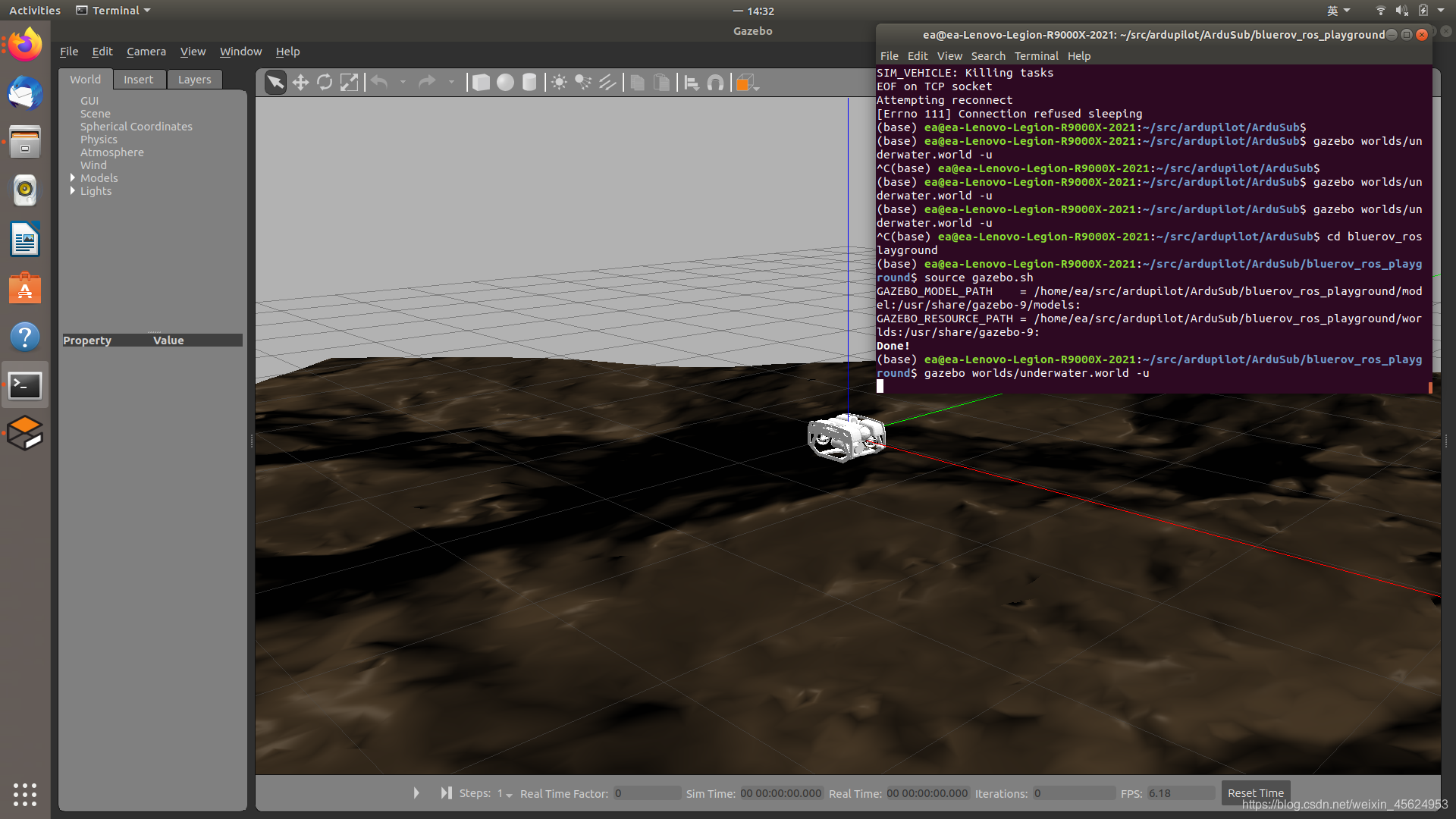Open the Camera menu
1456x819 pixels.
coord(146,52)
